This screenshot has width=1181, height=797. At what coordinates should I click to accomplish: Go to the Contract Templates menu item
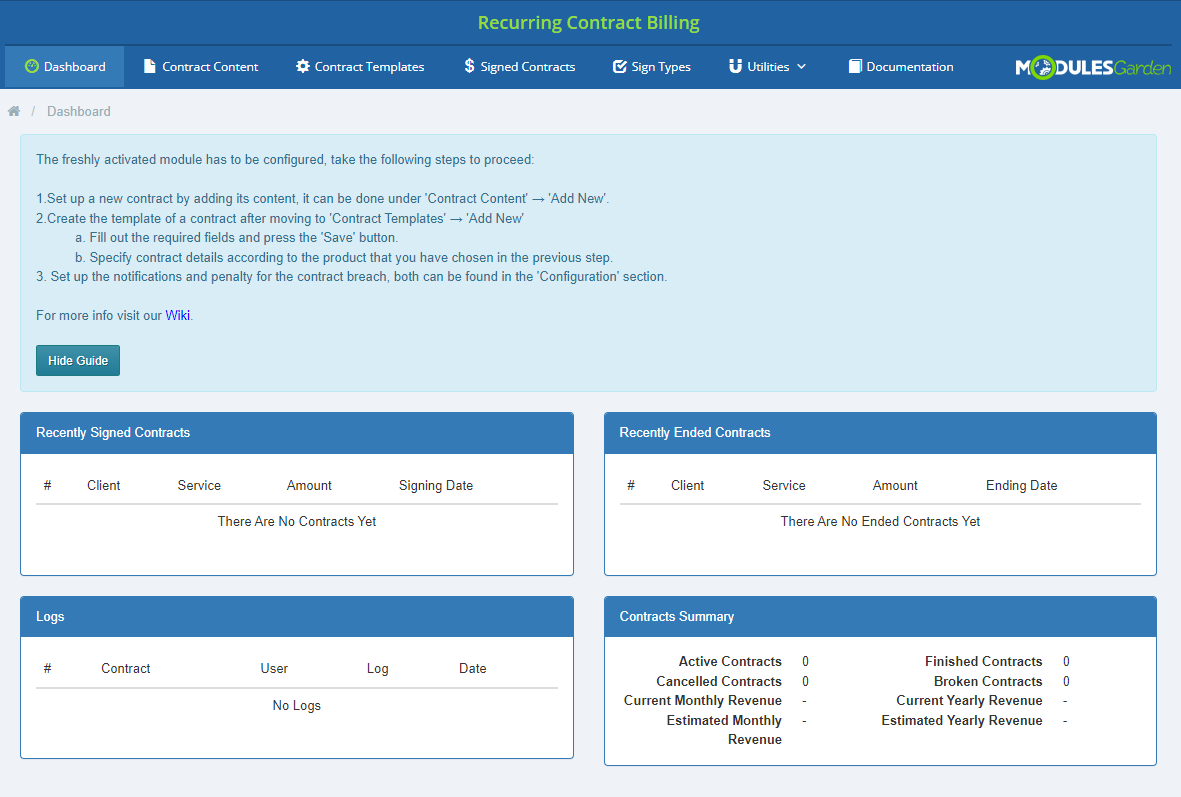pyautogui.click(x=360, y=66)
